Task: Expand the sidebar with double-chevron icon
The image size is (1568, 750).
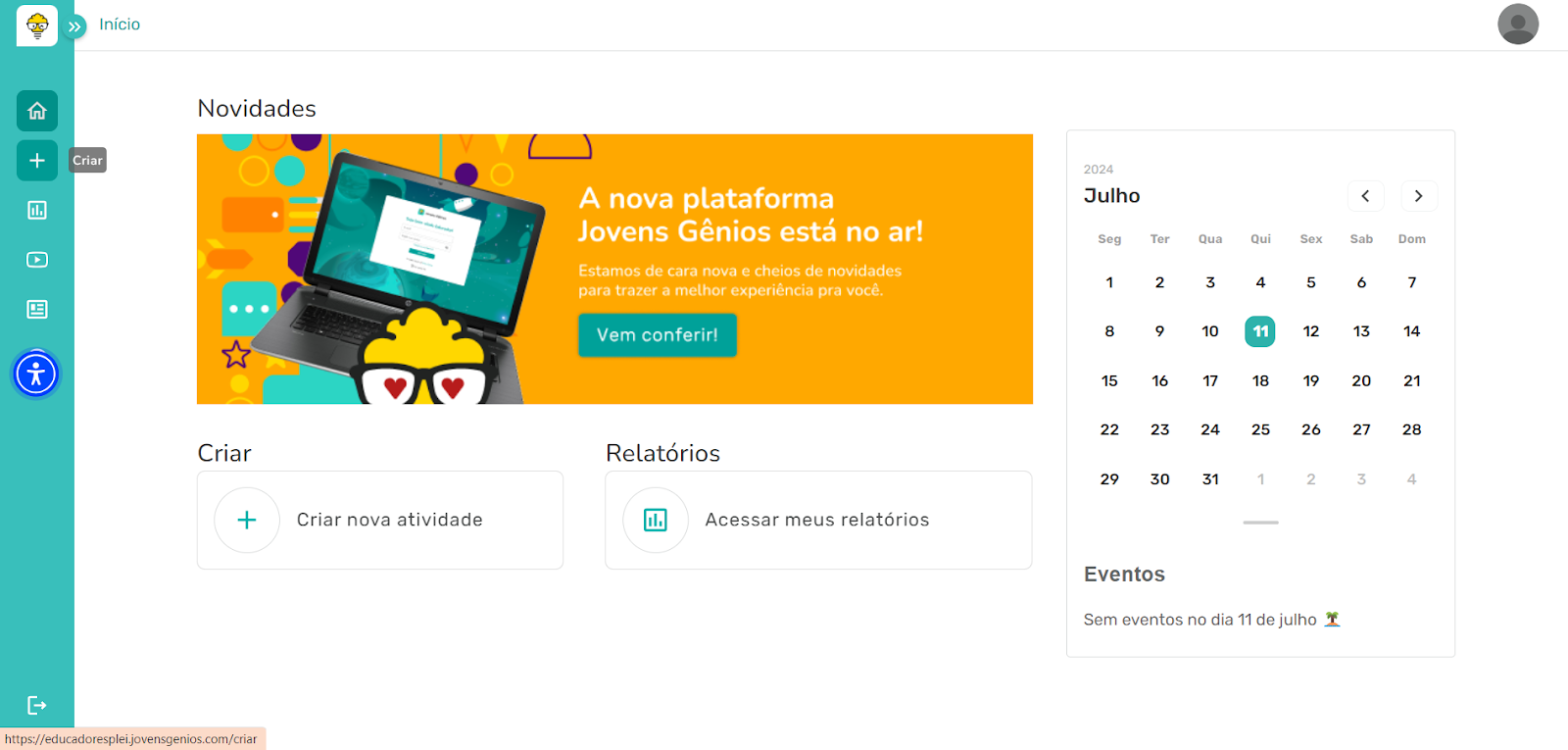Action: point(75,26)
